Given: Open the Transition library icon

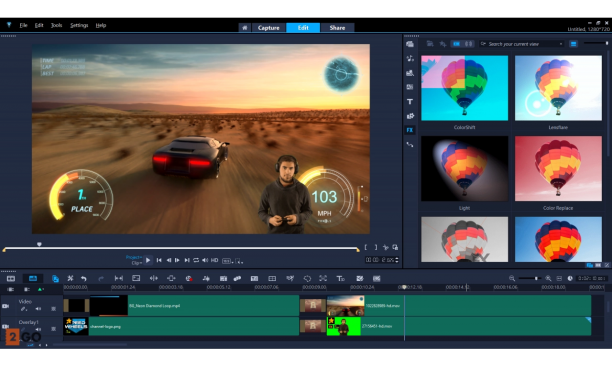Looking at the screenshot, I should 410,87.
